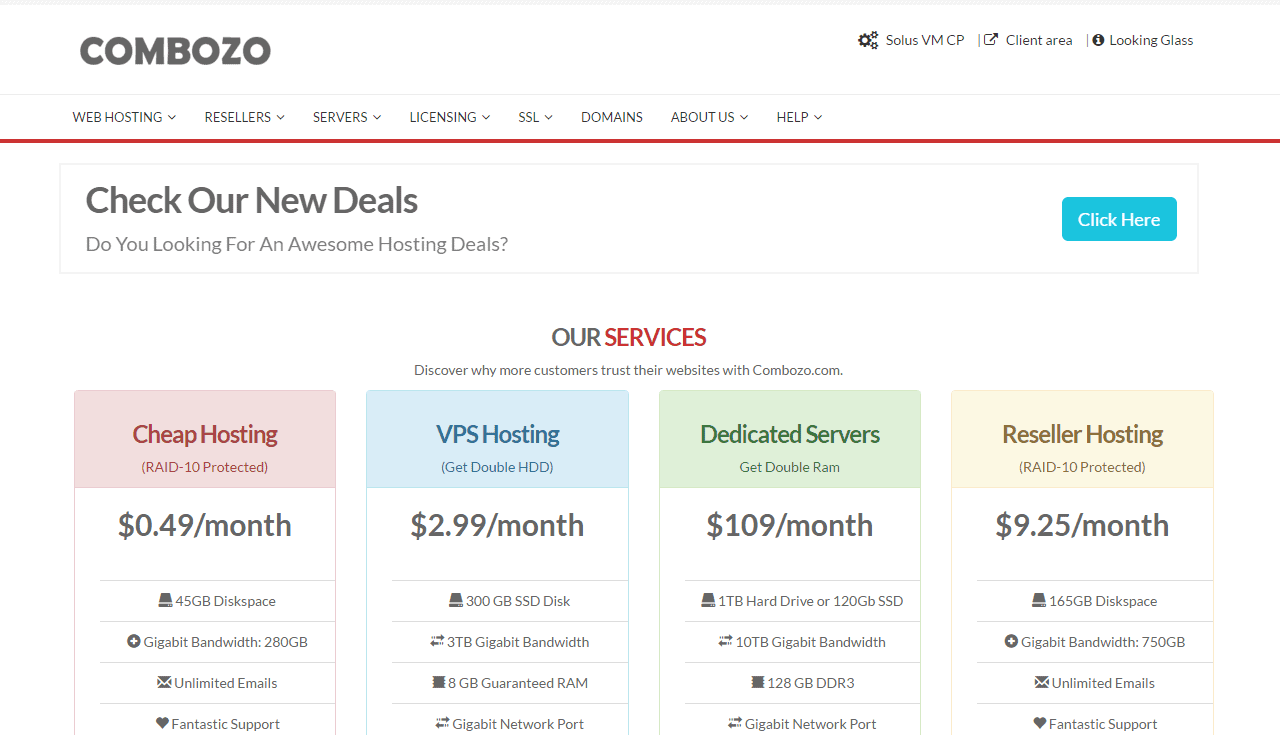Expand the SSL dropdown menu
The width and height of the screenshot is (1280, 735).
[x=535, y=117]
